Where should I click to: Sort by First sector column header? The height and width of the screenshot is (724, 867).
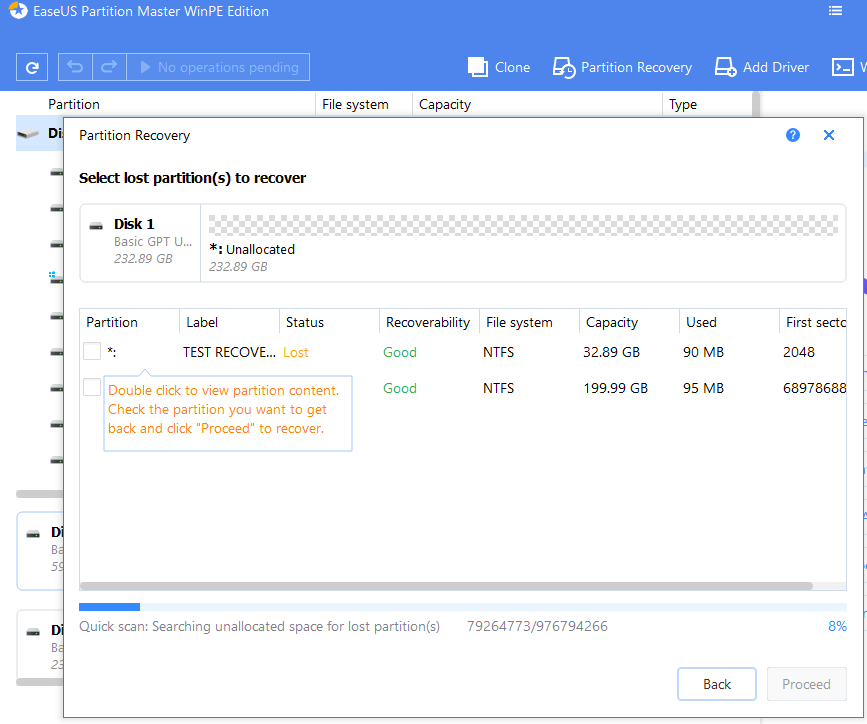(813, 322)
